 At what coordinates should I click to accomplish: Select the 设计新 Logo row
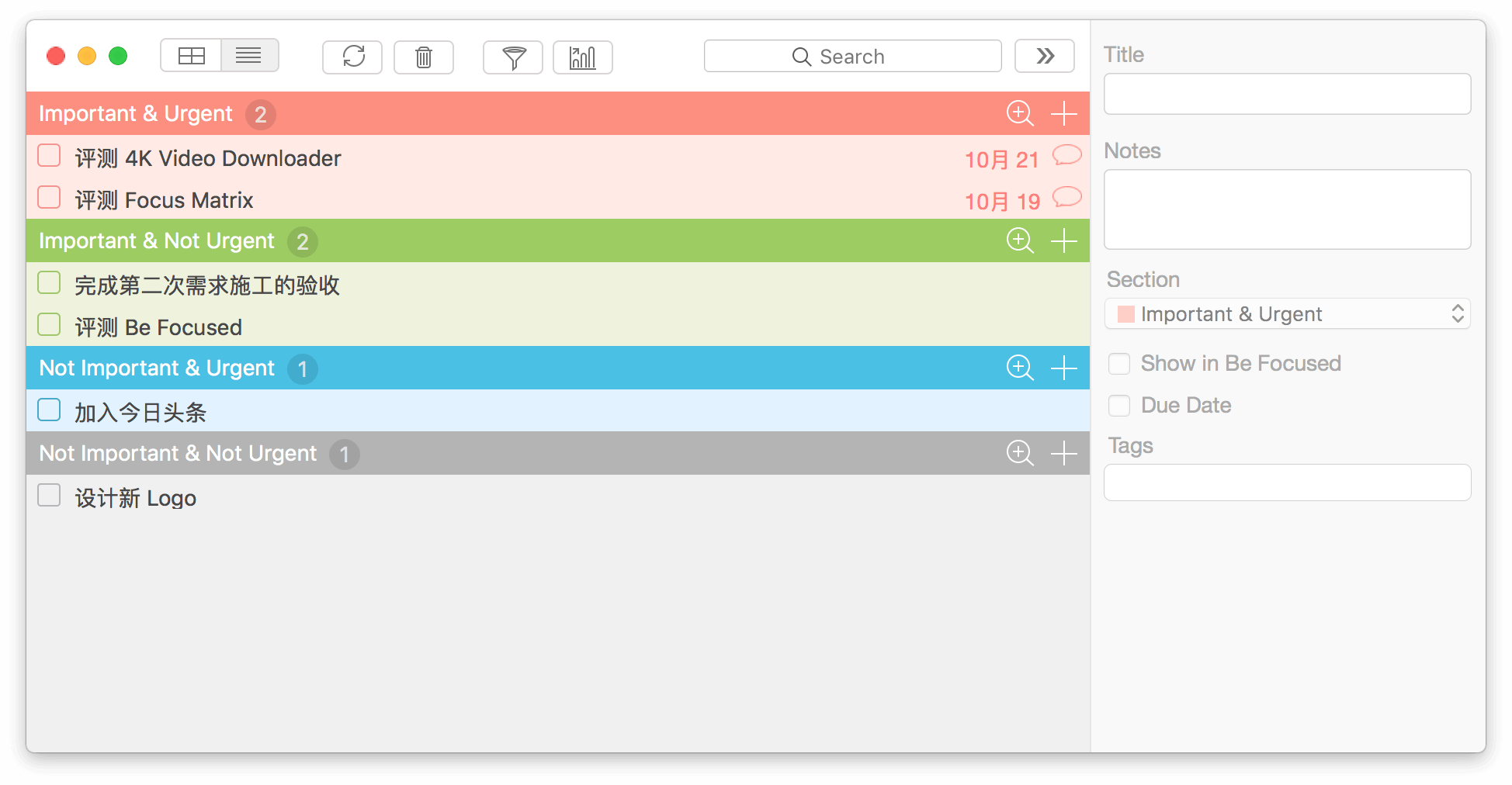[558, 496]
